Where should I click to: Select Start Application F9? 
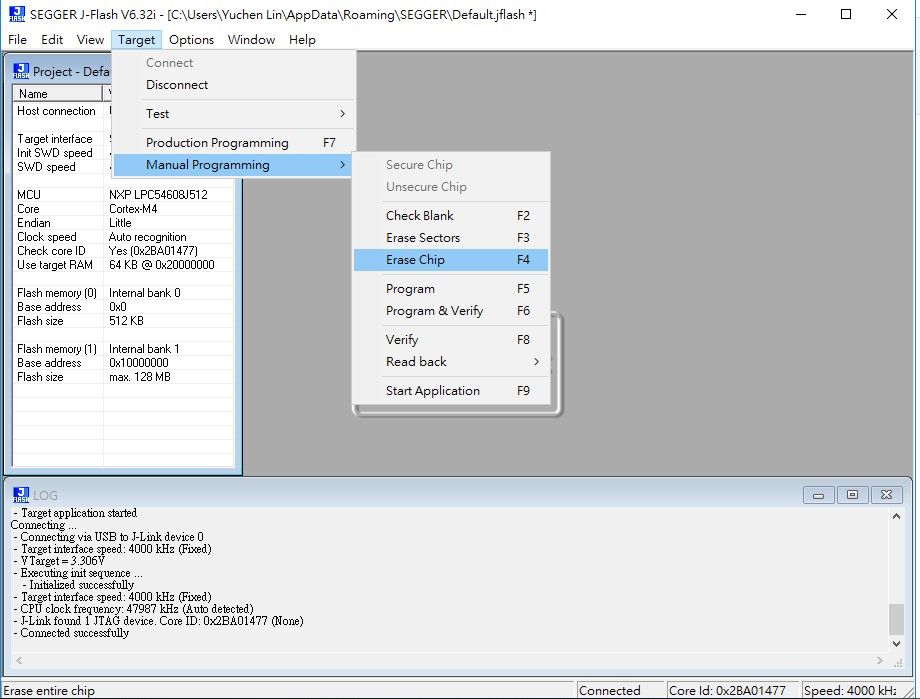[x=451, y=391]
